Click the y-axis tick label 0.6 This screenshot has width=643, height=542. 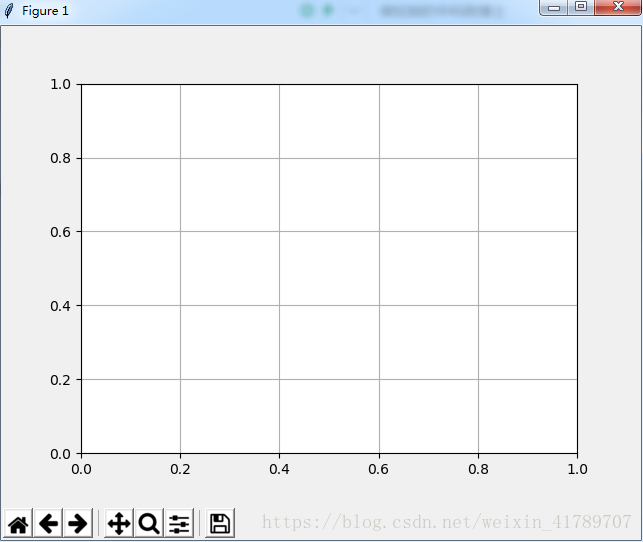[x=60, y=232]
